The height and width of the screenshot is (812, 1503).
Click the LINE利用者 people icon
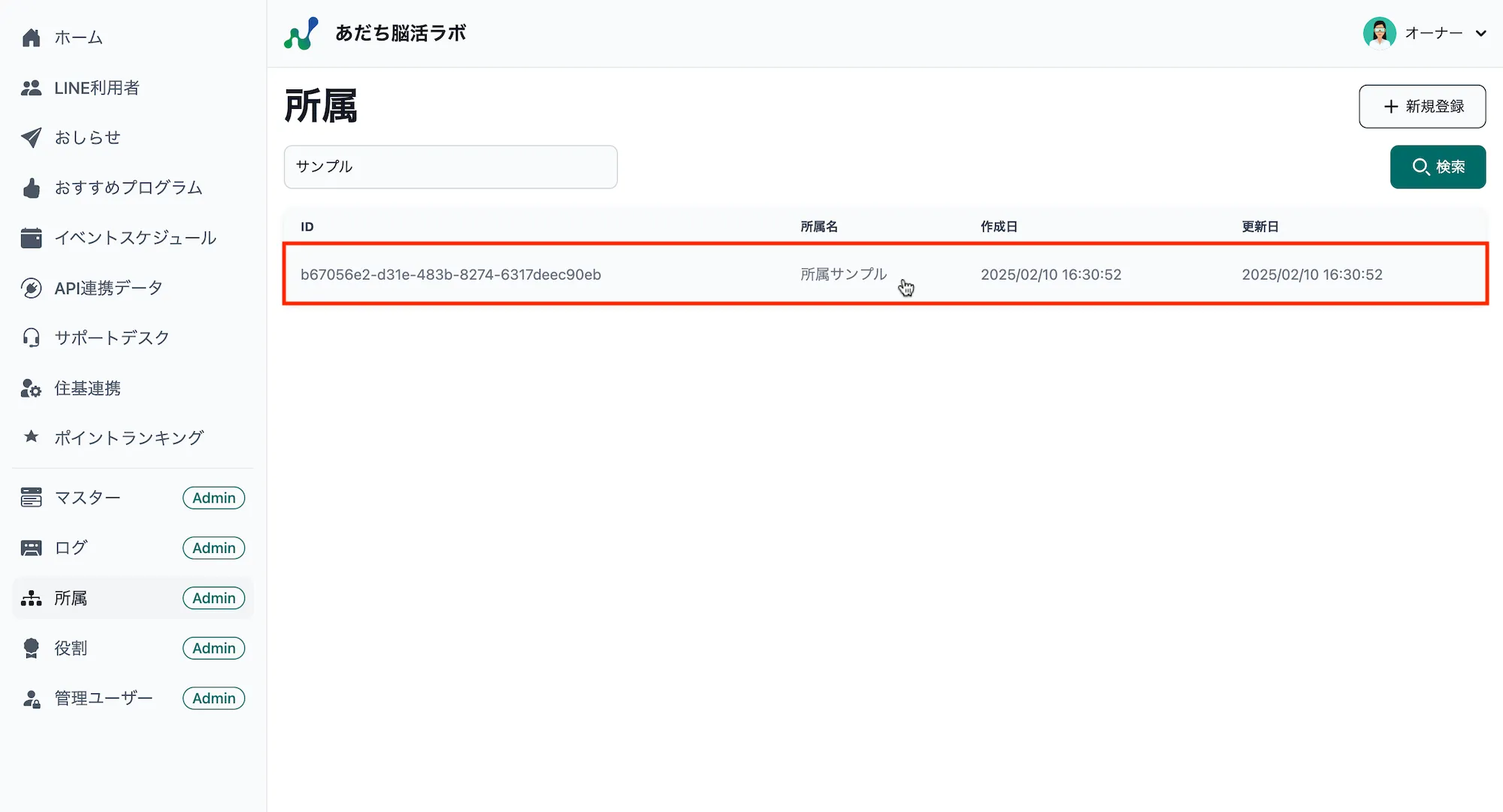(31, 88)
